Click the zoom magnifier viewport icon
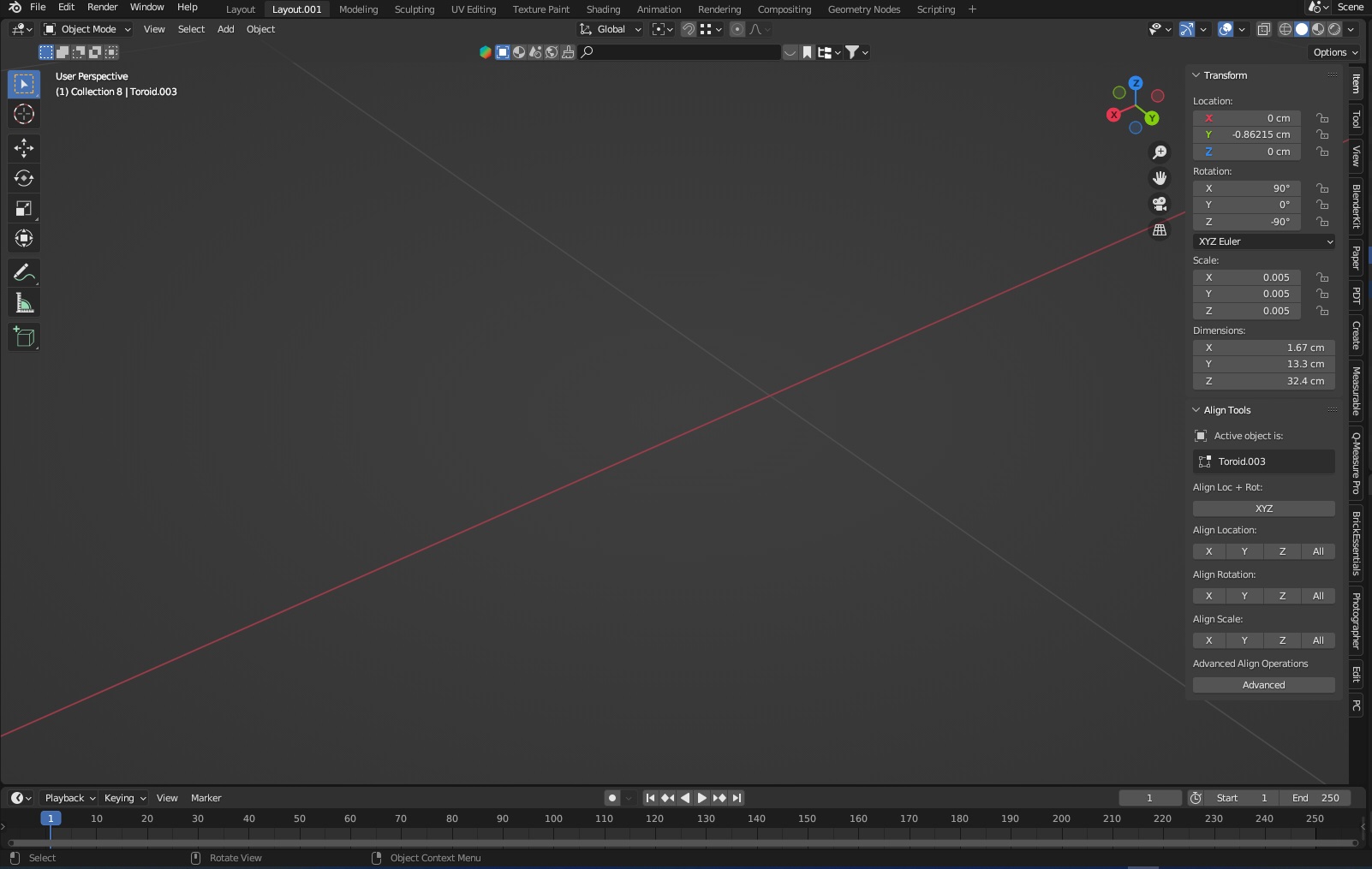1372x869 pixels. [x=1160, y=152]
